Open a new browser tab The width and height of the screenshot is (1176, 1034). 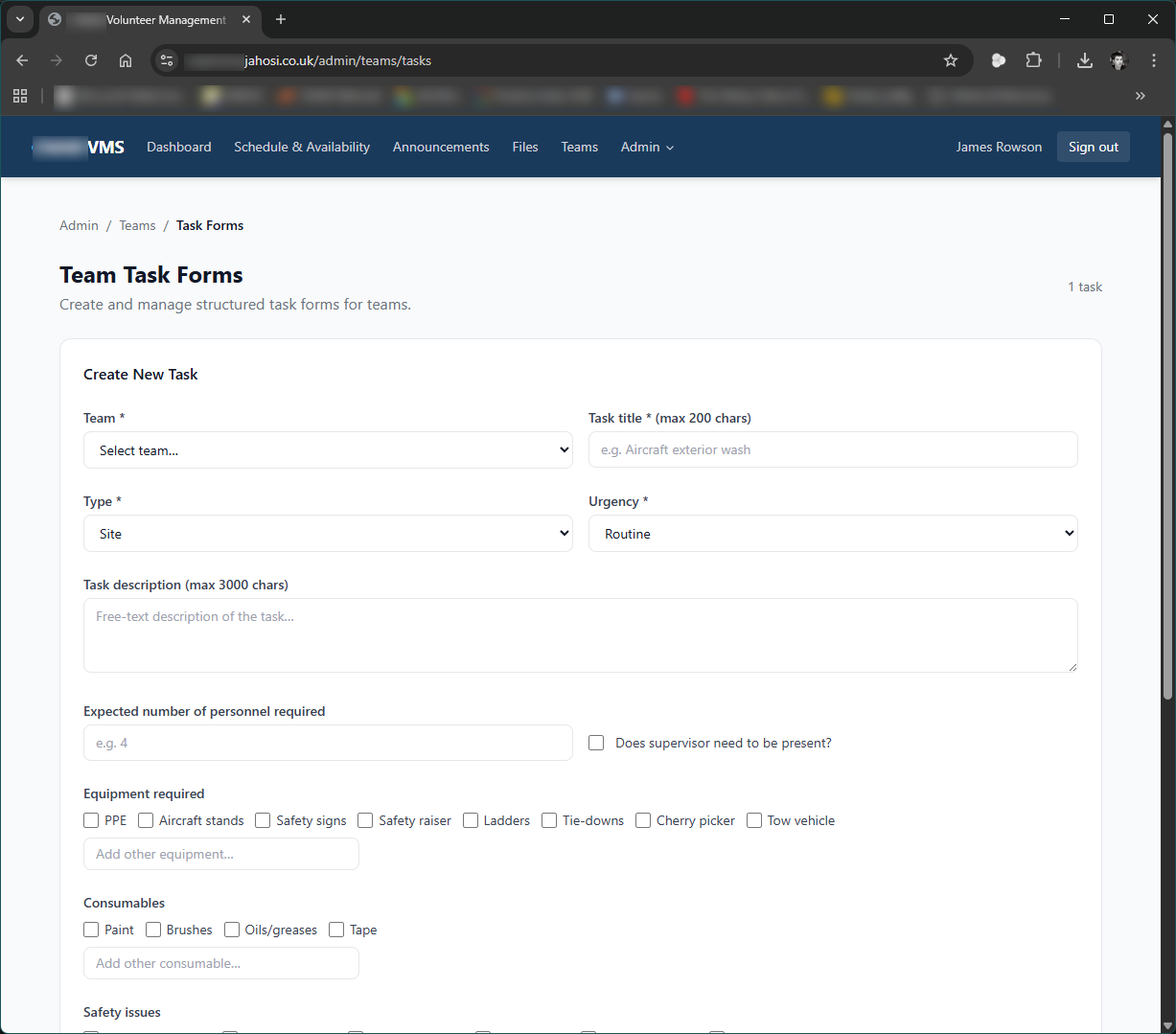point(281,19)
